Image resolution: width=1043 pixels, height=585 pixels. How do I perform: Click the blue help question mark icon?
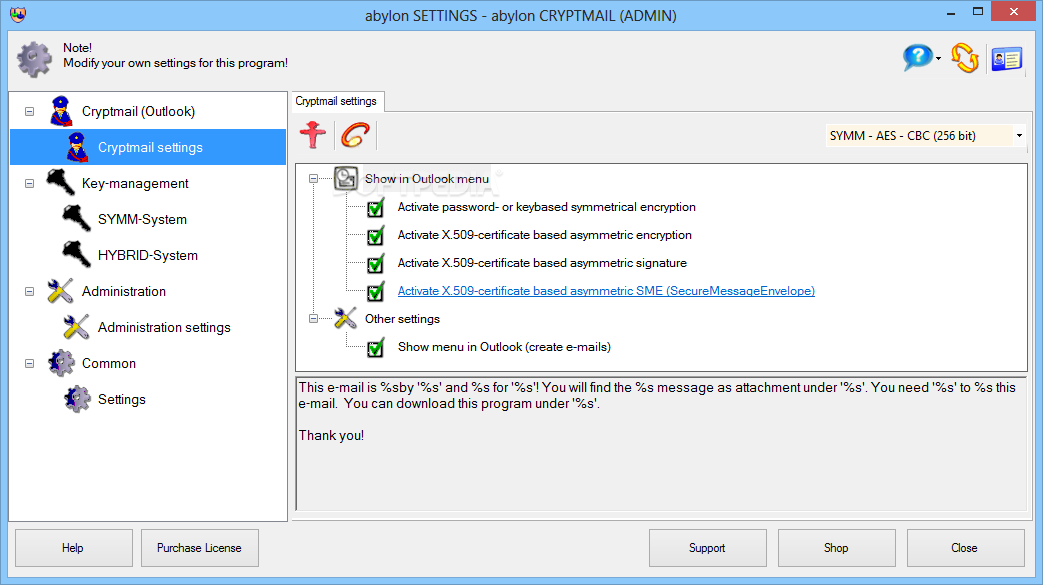point(917,58)
